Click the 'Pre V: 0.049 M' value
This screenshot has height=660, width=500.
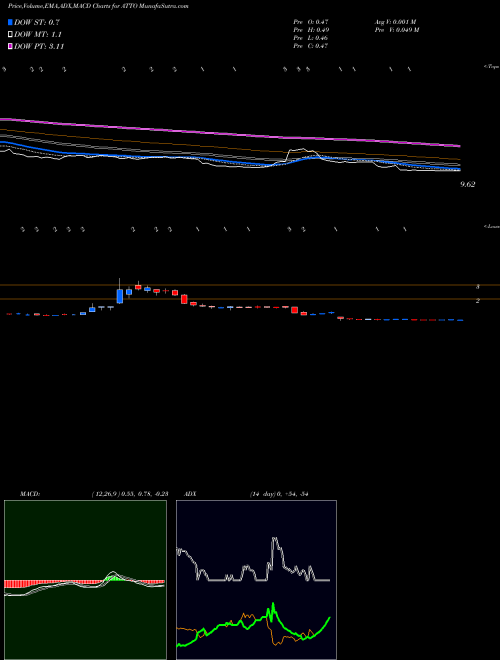[x=397, y=30]
